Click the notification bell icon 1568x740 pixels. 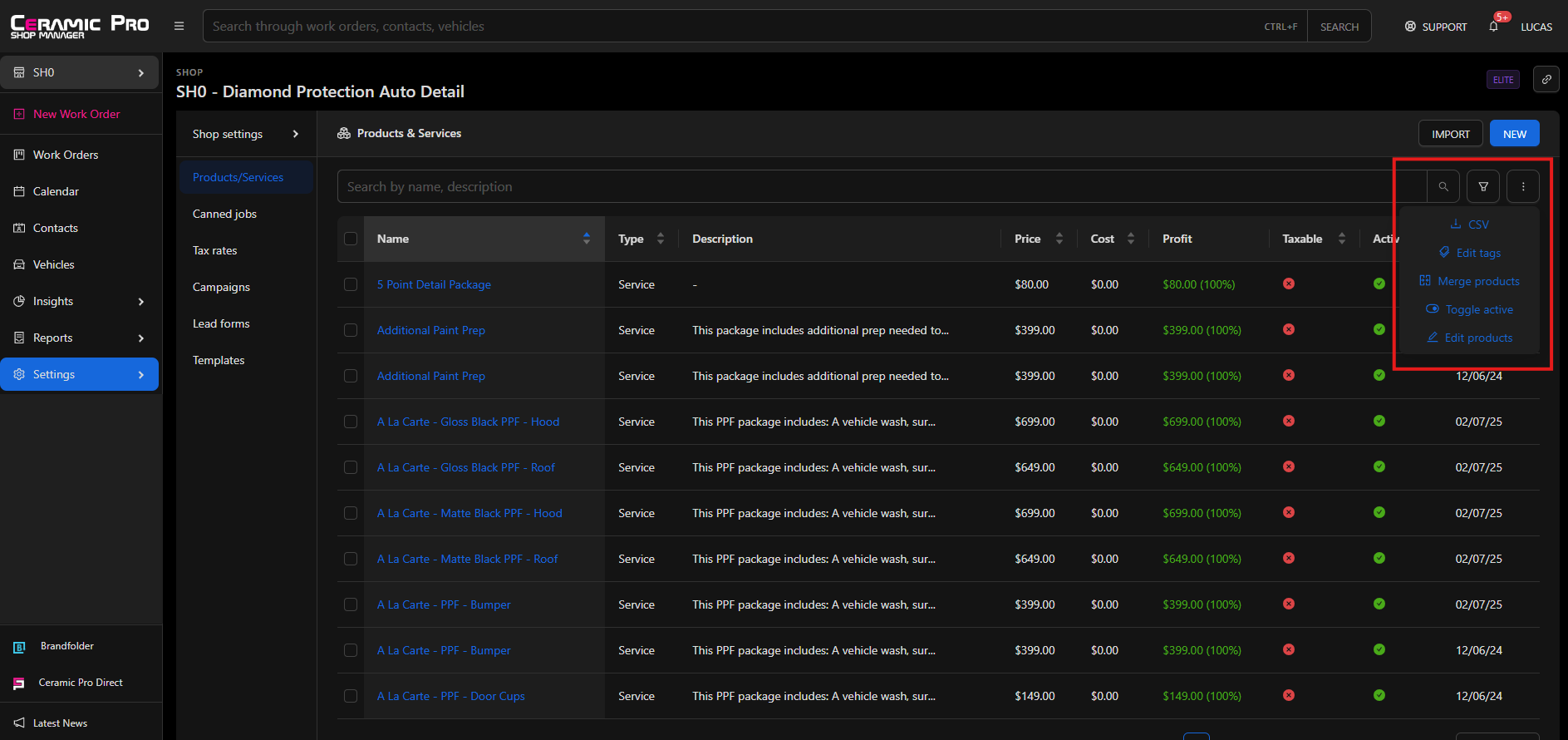click(x=1493, y=27)
